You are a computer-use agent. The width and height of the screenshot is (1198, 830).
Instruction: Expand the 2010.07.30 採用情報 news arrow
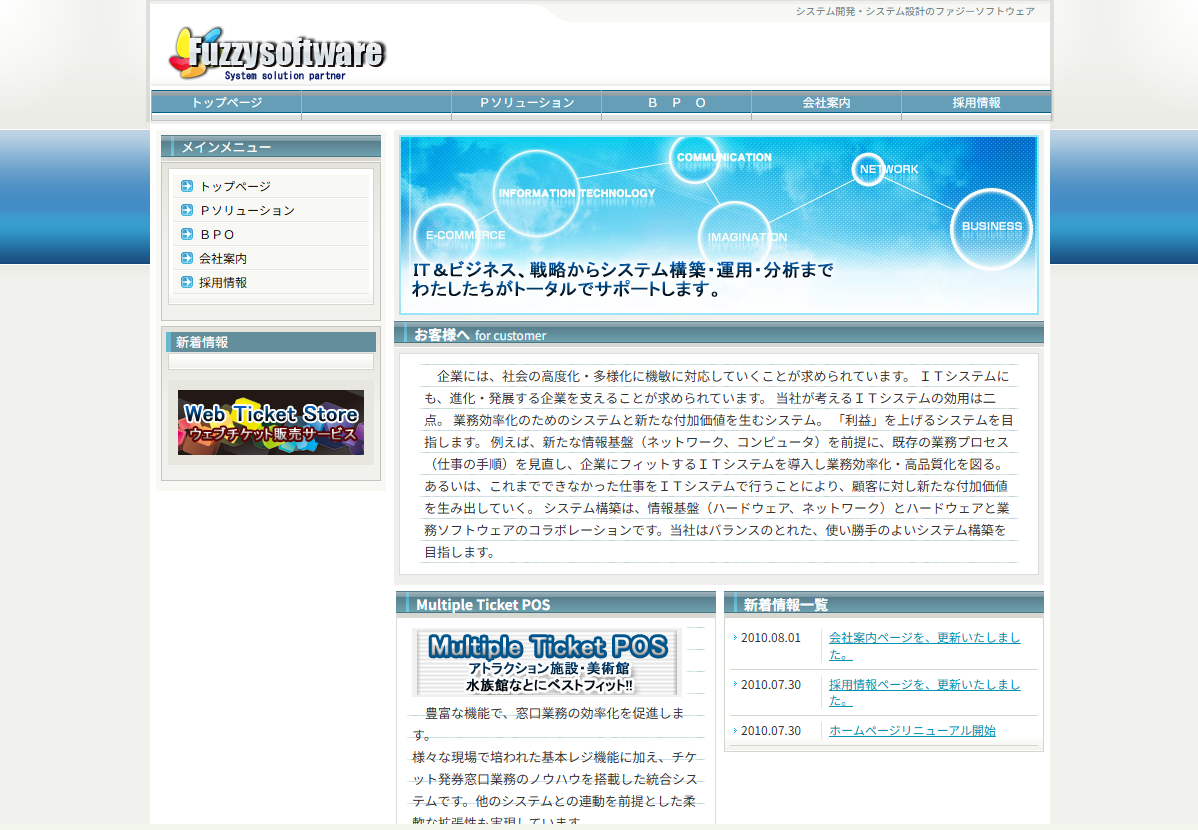pyautogui.click(x=734, y=685)
